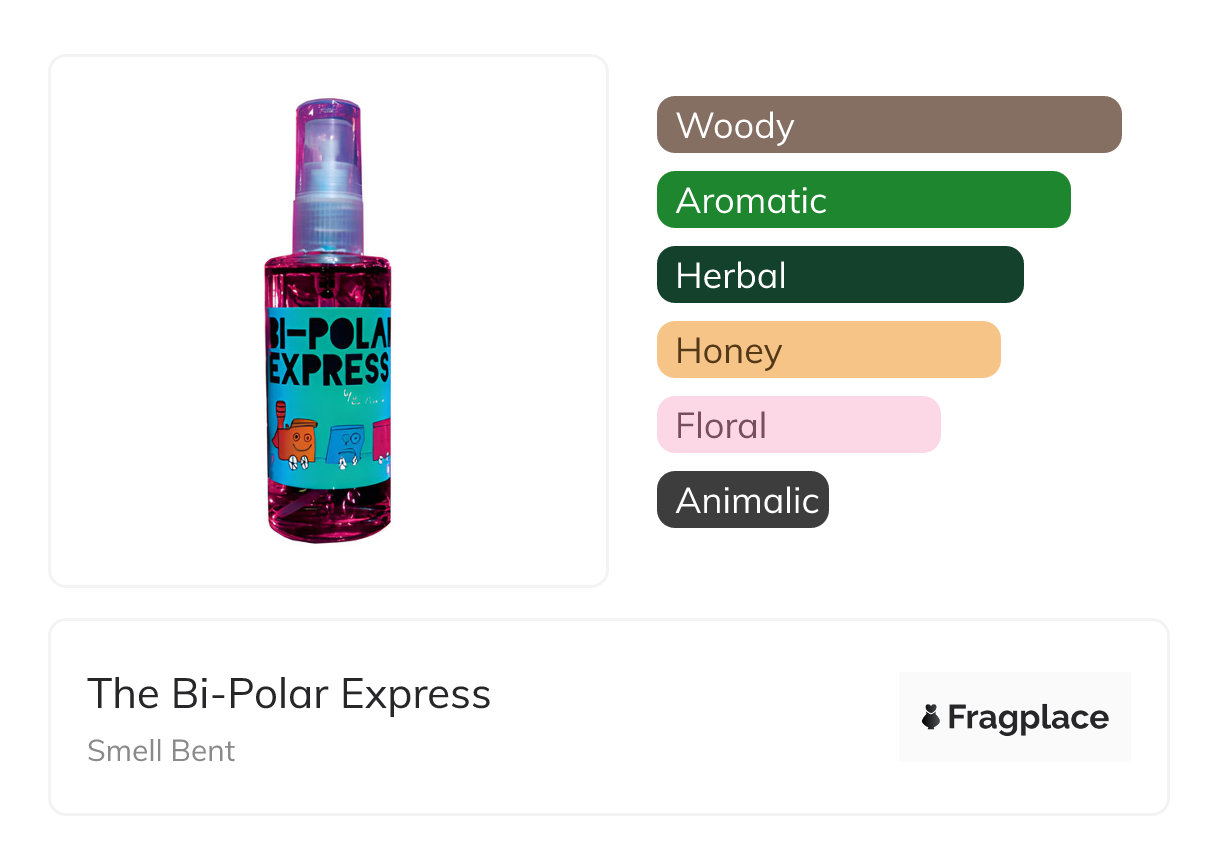Click the EXPRESS text on the bottle label
The image size is (1218, 864).
[328, 369]
